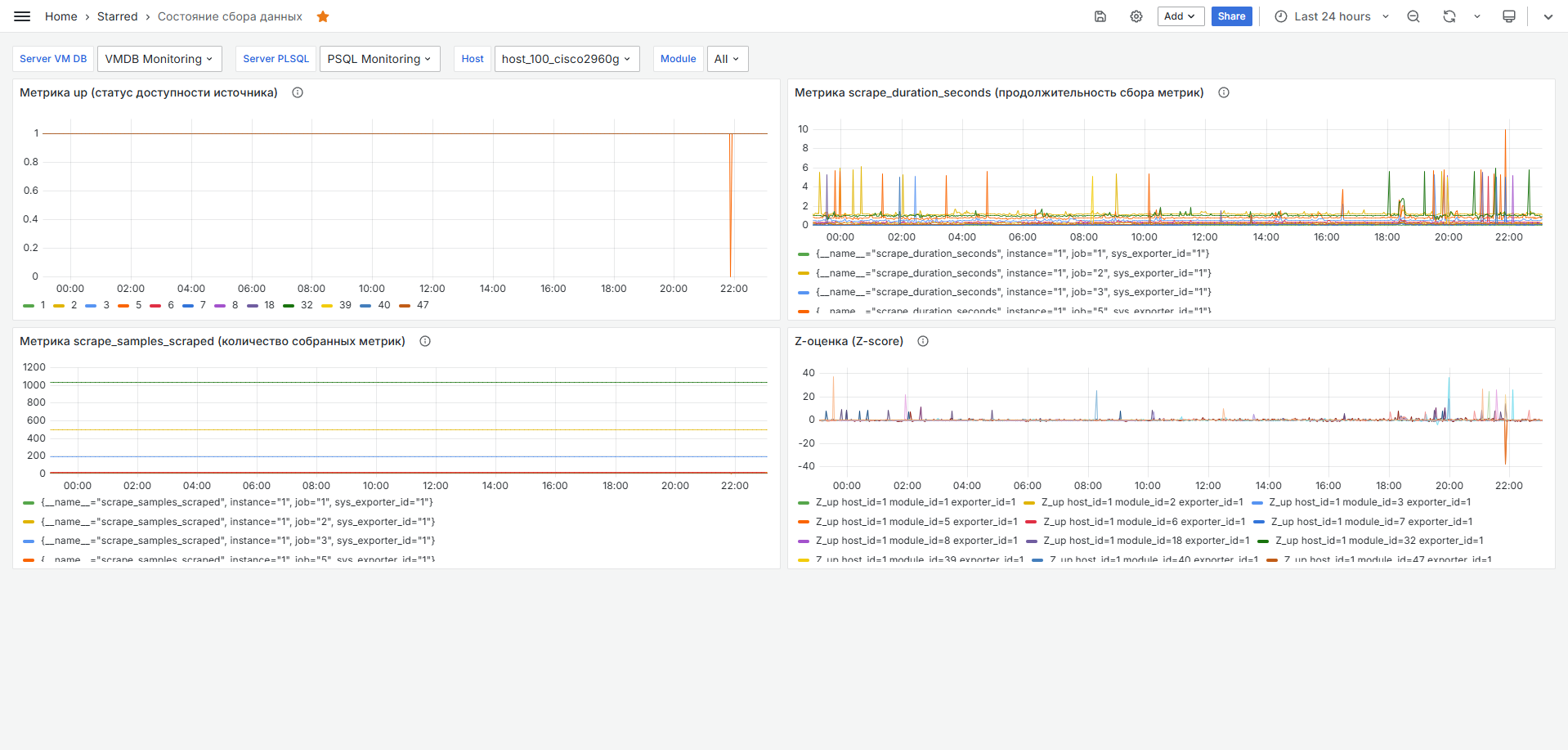Show info for the scrape_duration_seconds panel
Viewport: 1568px width, 750px height.
[x=1224, y=92]
